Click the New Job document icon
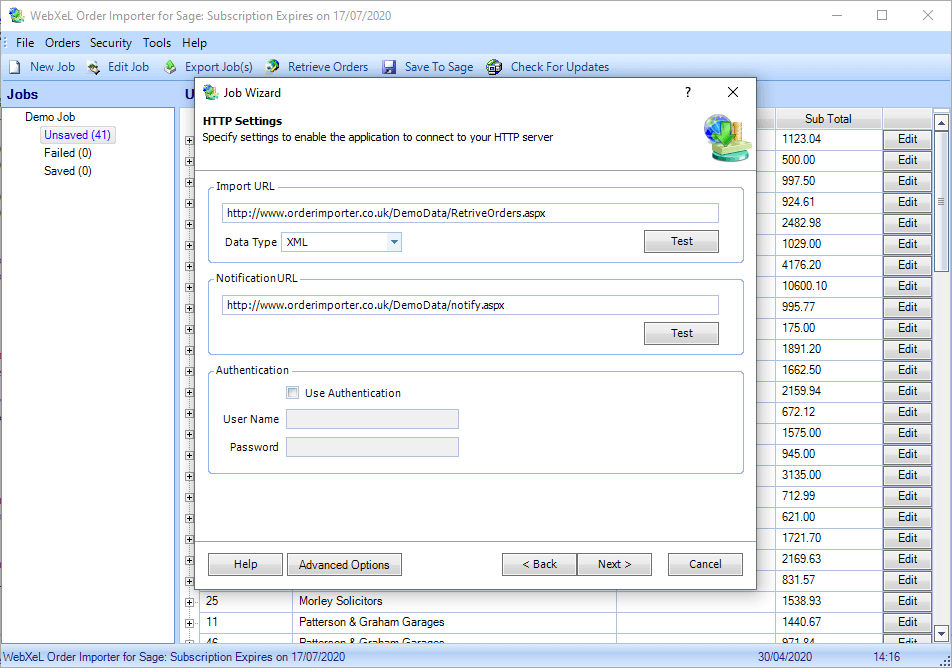The width and height of the screenshot is (952, 668). tap(15, 67)
